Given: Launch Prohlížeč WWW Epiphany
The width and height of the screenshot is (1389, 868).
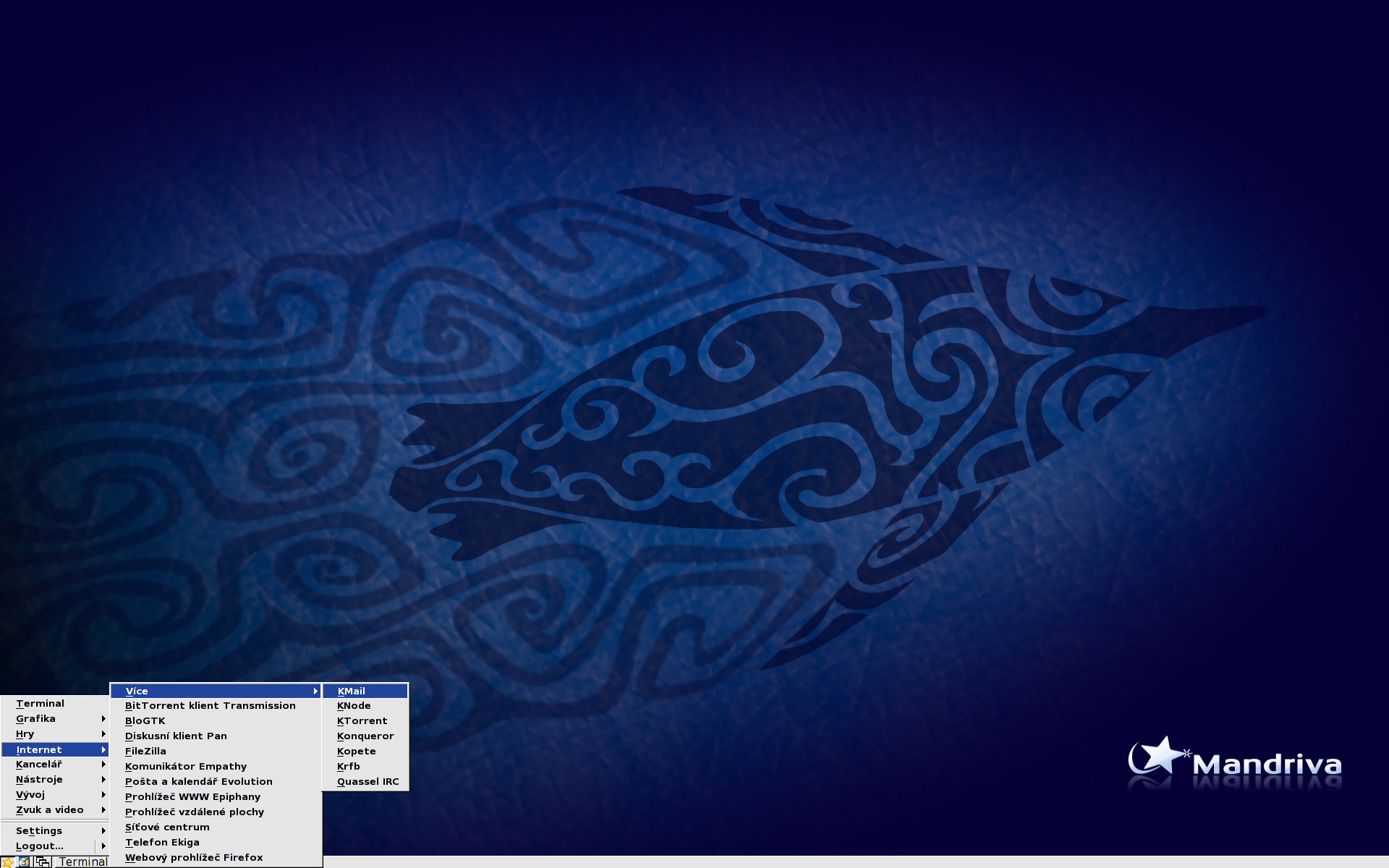Looking at the screenshot, I should (216, 796).
